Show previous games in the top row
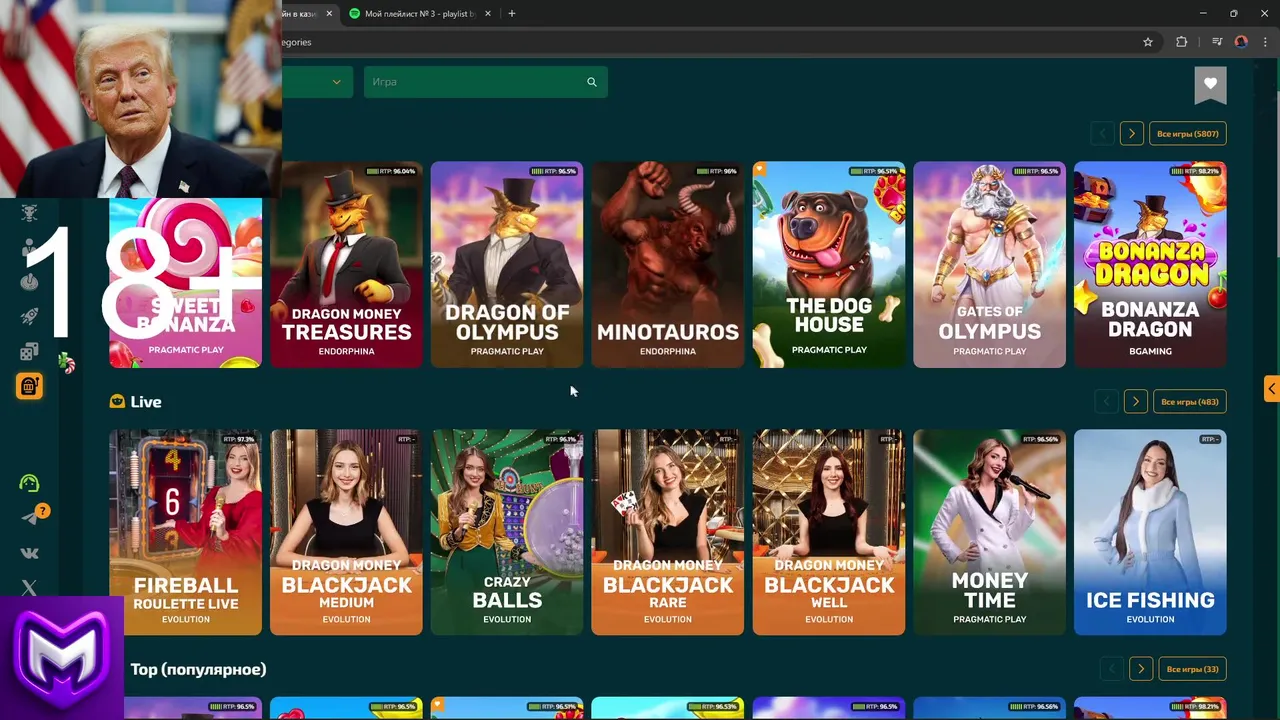The image size is (1280, 720). click(1102, 134)
